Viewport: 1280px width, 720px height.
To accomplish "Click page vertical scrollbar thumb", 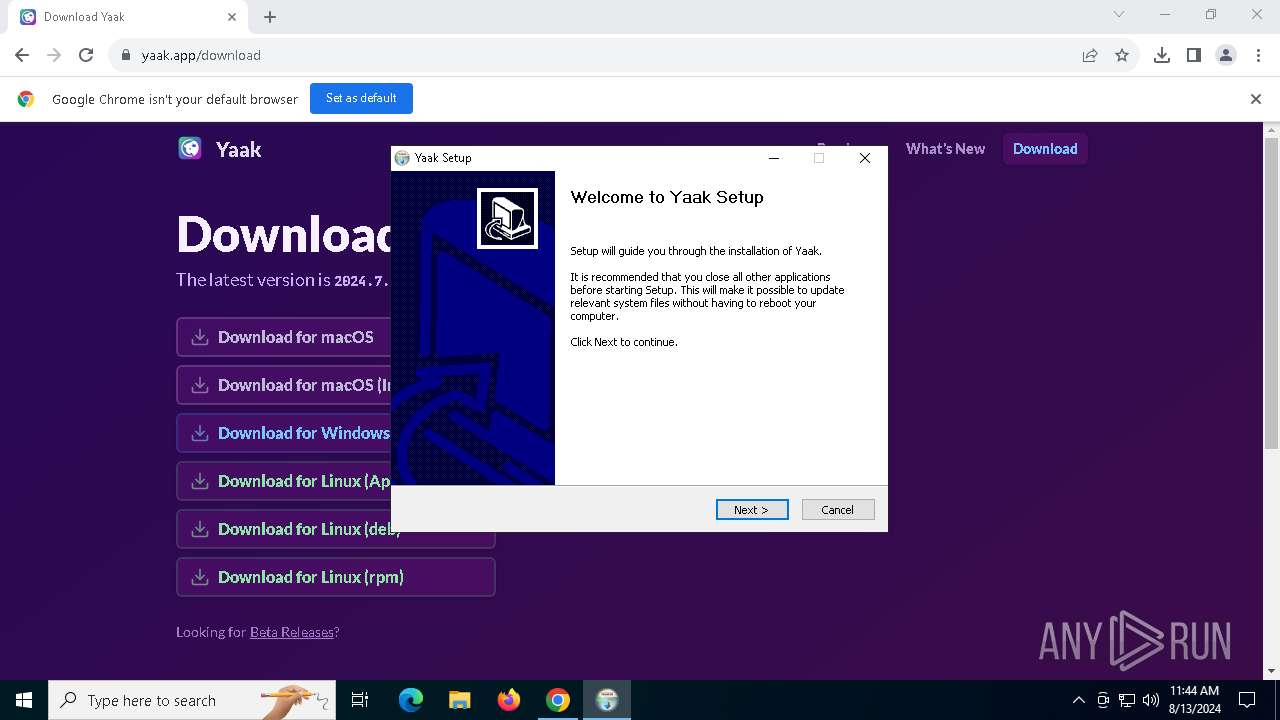I will (1272, 293).
